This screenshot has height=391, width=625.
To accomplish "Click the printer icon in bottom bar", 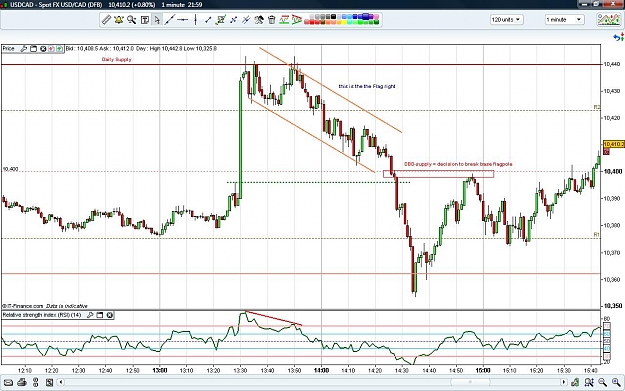I will [22, 383].
